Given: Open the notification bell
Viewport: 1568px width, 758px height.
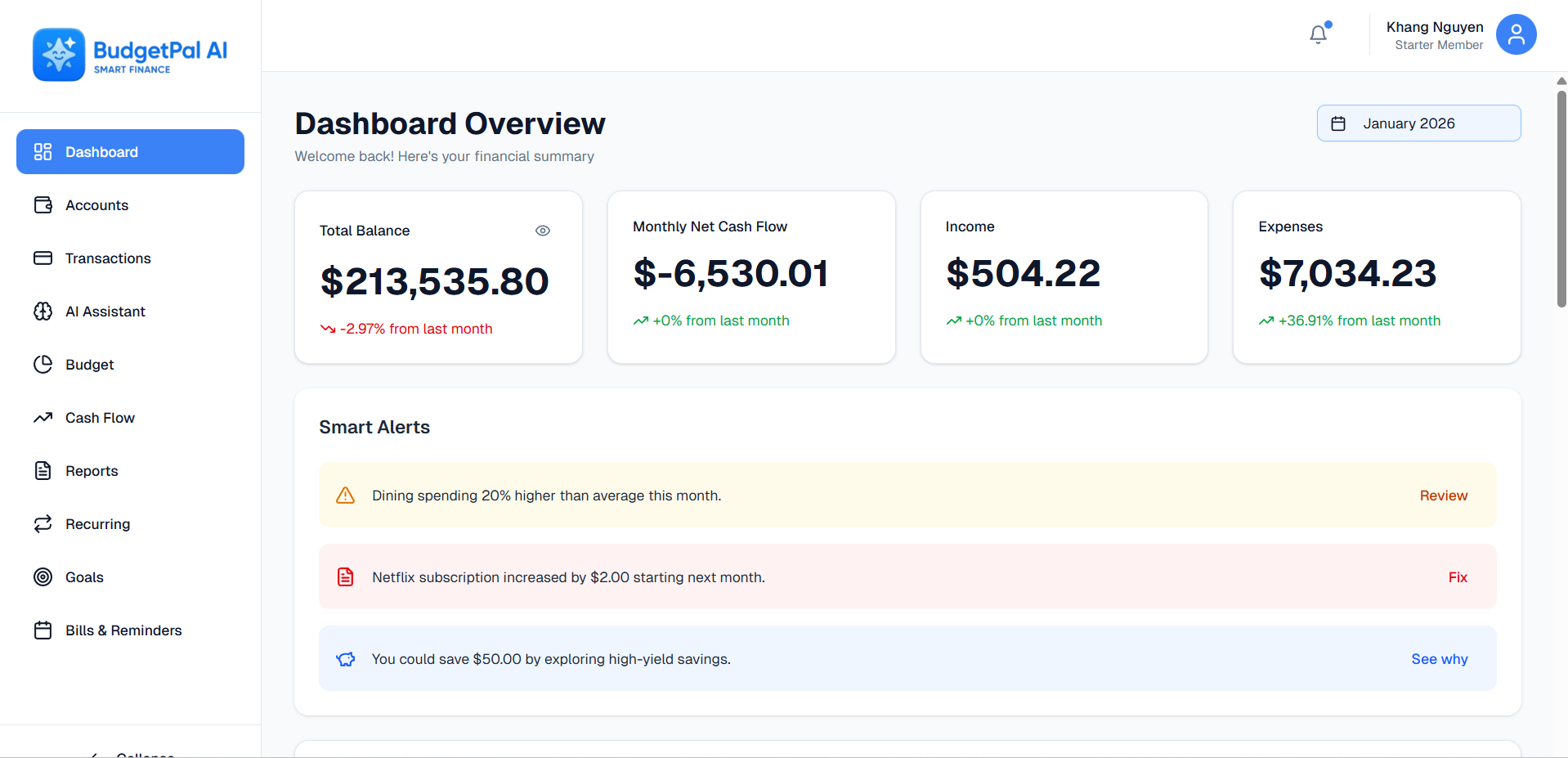Looking at the screenshot, I should pos(1317,34).
